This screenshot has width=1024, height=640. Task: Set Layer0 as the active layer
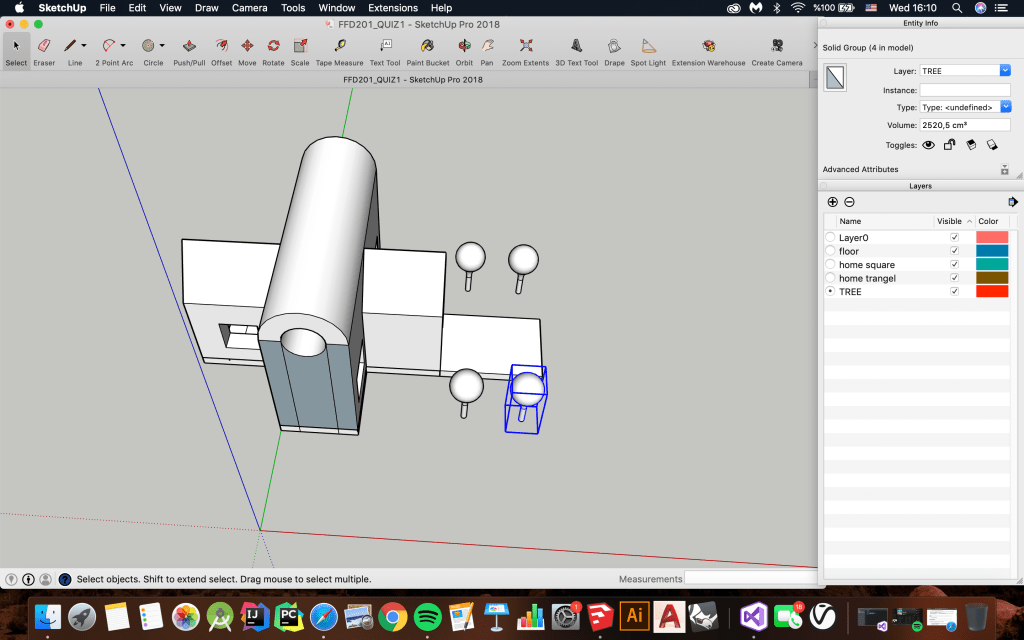(x=830, y=238)
